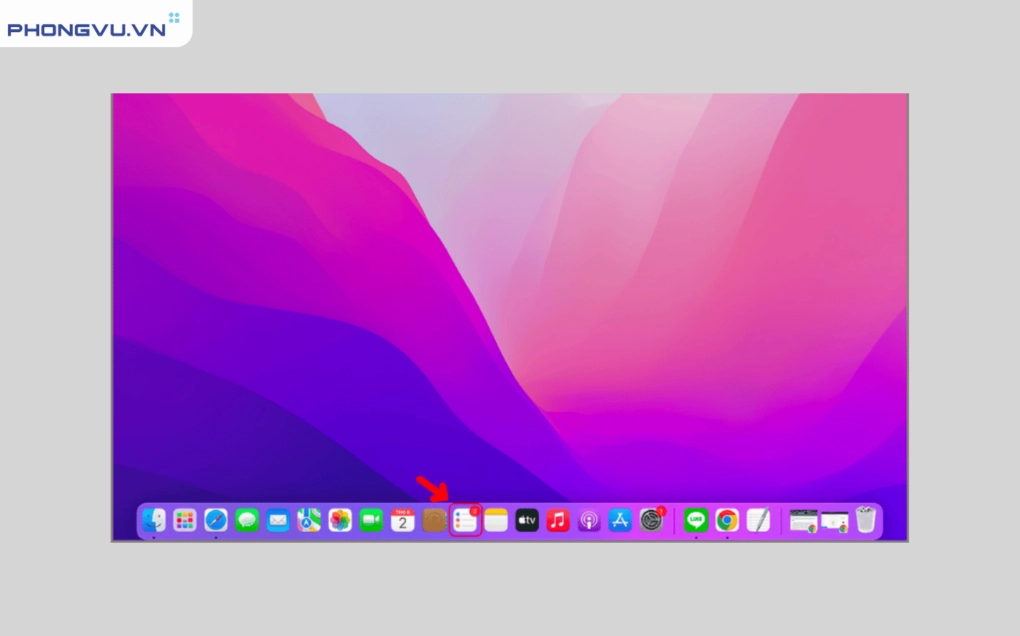Launch the Apple TV app
Viewport: 1020px width, 636px height.
(x=527, y=520)
